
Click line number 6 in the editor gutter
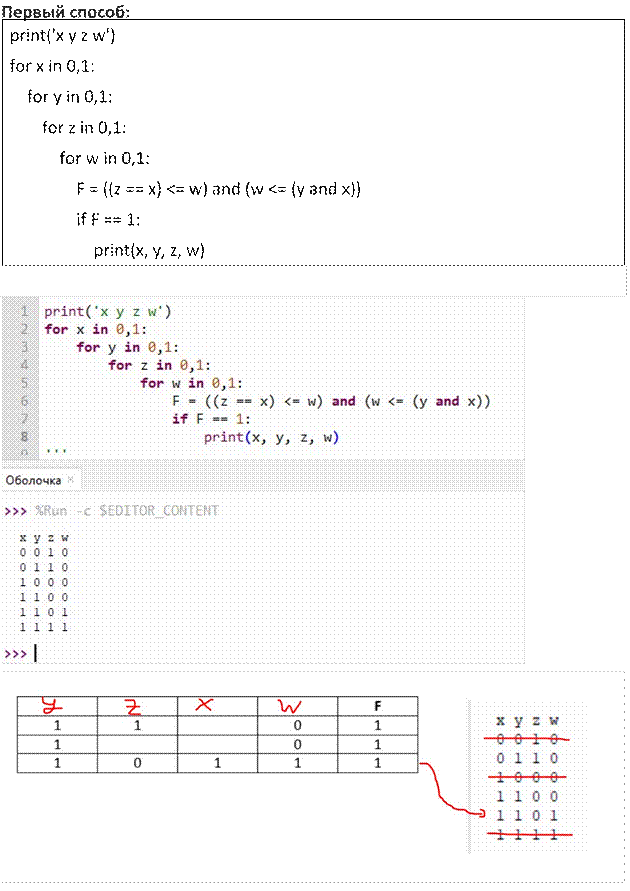coord(22,401)
